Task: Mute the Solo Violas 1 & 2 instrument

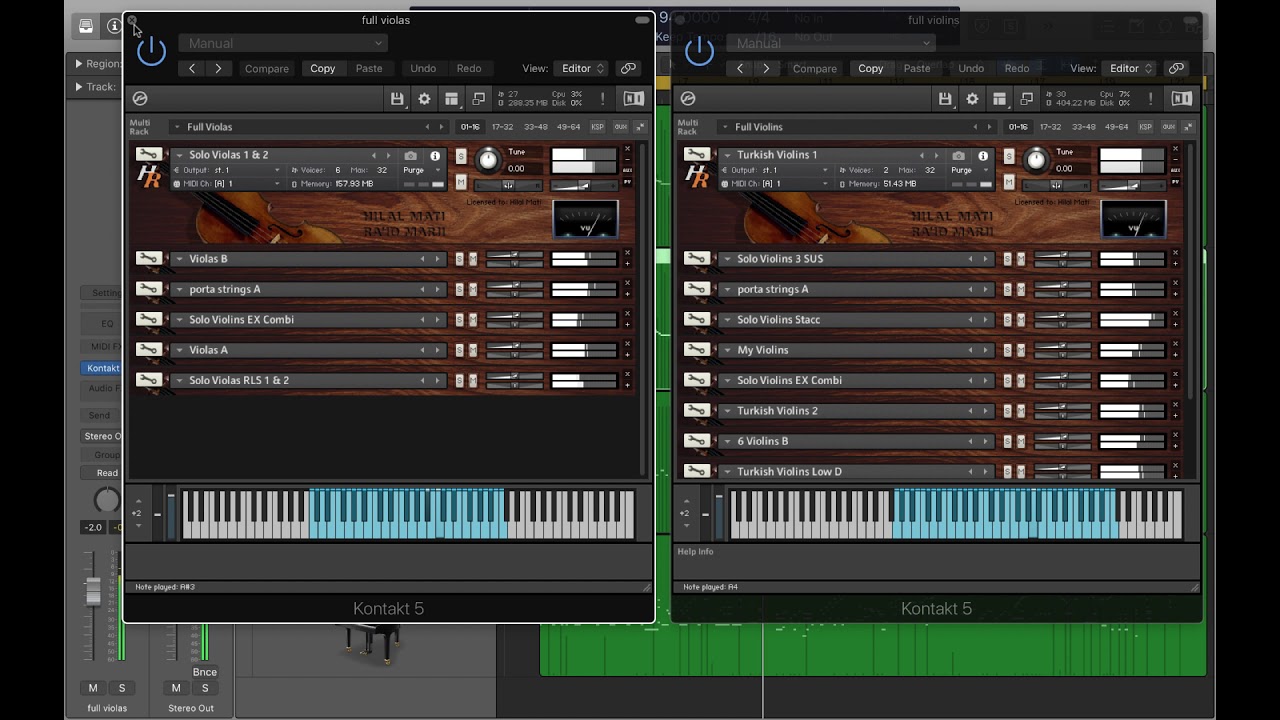Action: [x=461, y=182]
